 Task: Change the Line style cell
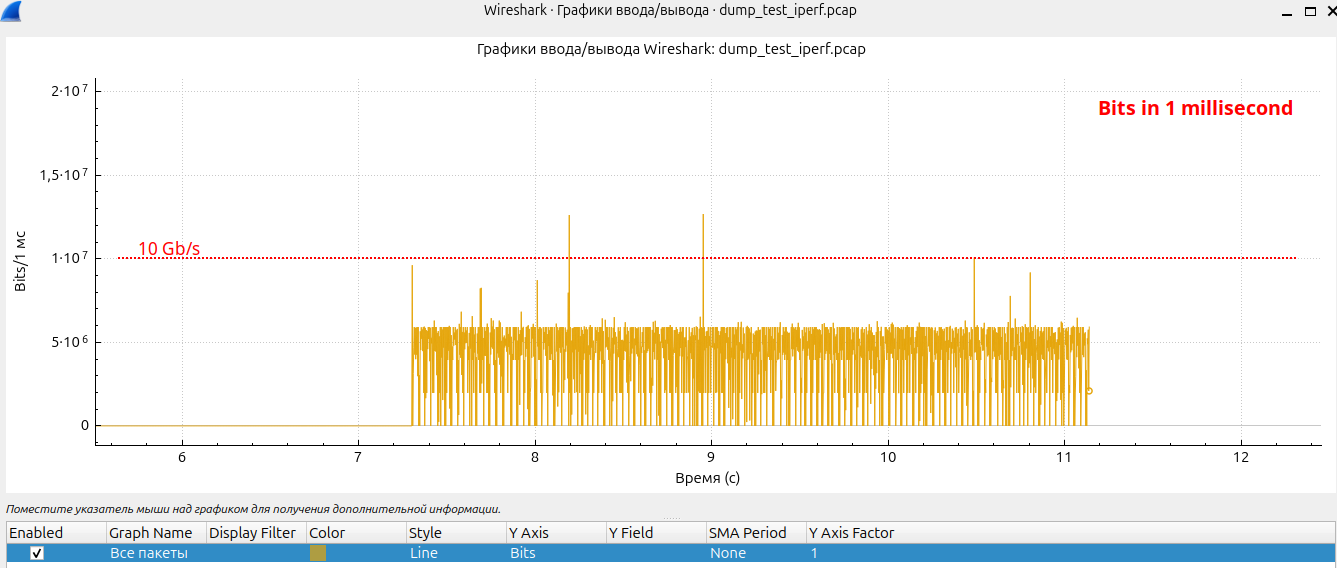[456, 553]
